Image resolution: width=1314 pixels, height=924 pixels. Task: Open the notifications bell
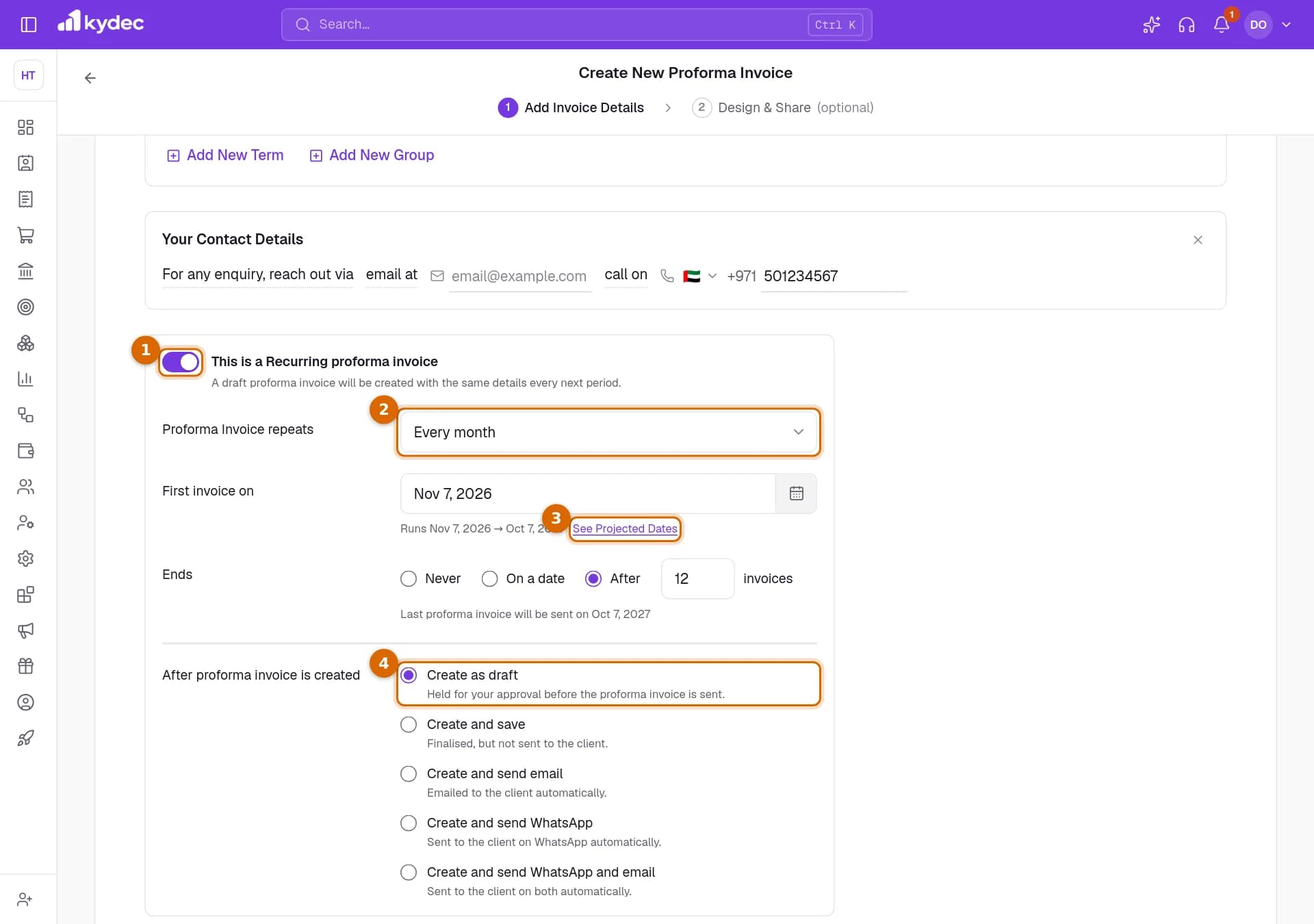coord(1222,25)
